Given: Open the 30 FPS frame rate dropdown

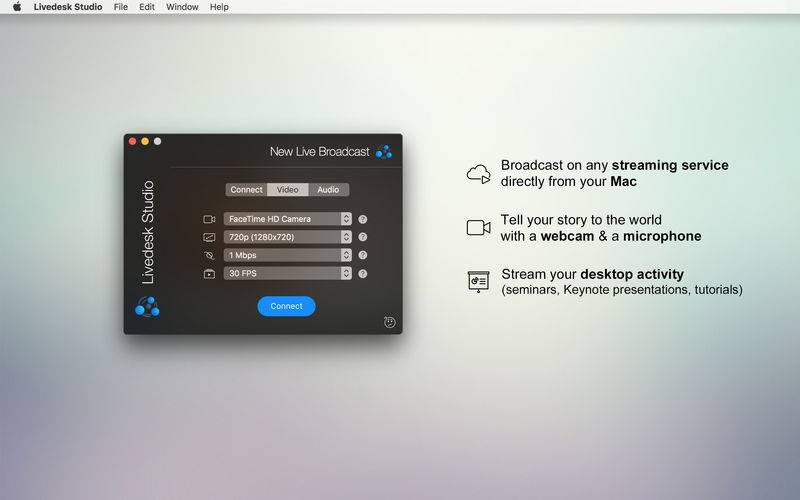Looking at the screenshot, I should point(288,273).
